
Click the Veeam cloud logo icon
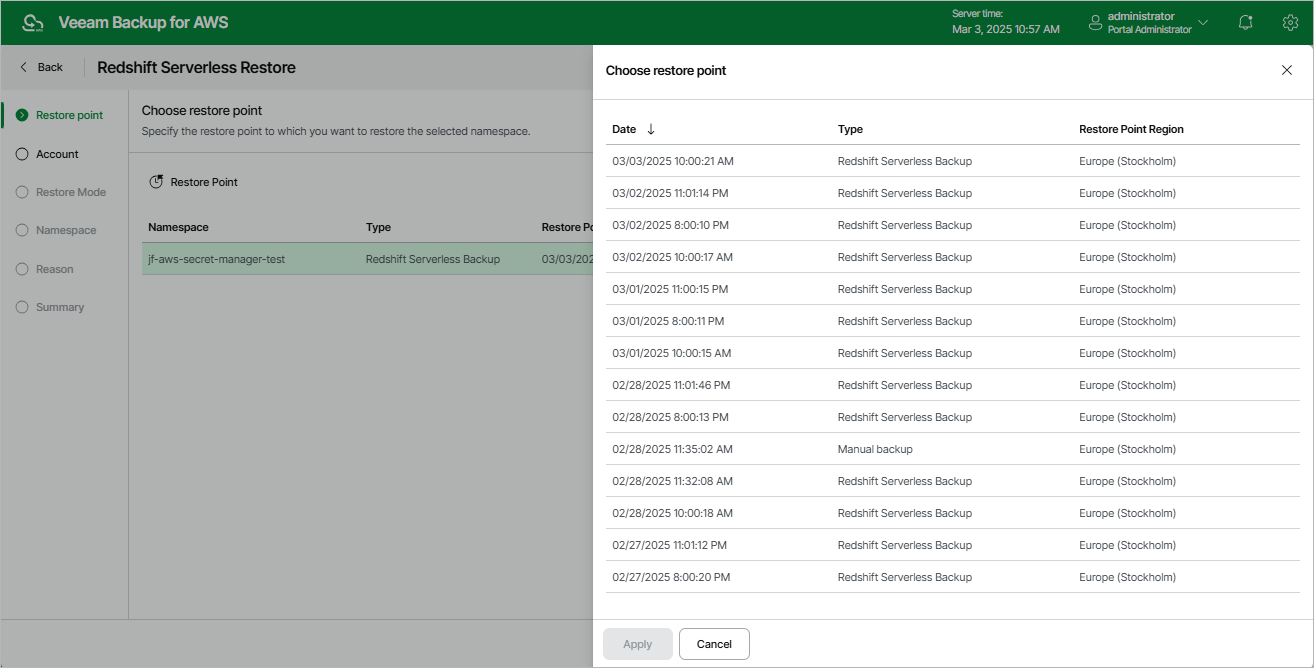(33, 23)
